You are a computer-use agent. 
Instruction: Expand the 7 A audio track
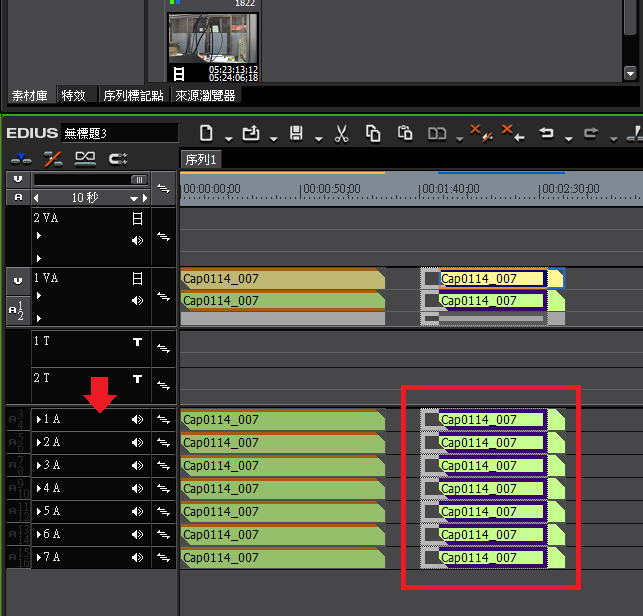[x=39, y=558]
